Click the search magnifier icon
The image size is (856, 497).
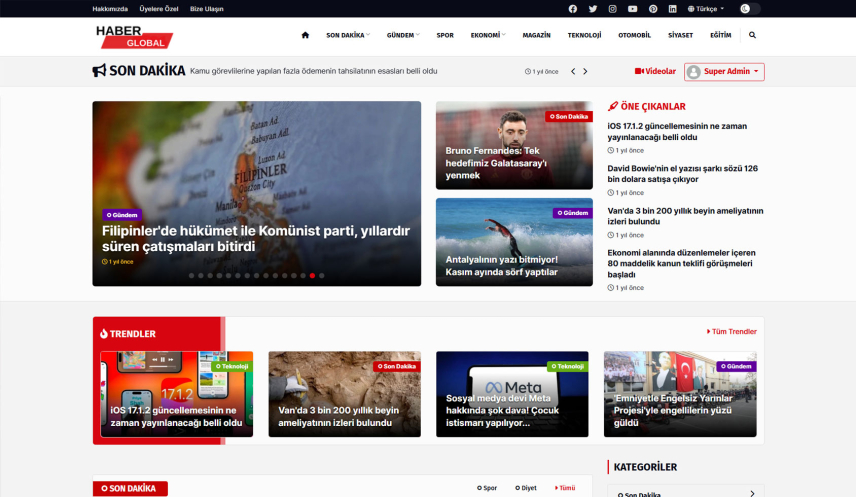[752, 35]
